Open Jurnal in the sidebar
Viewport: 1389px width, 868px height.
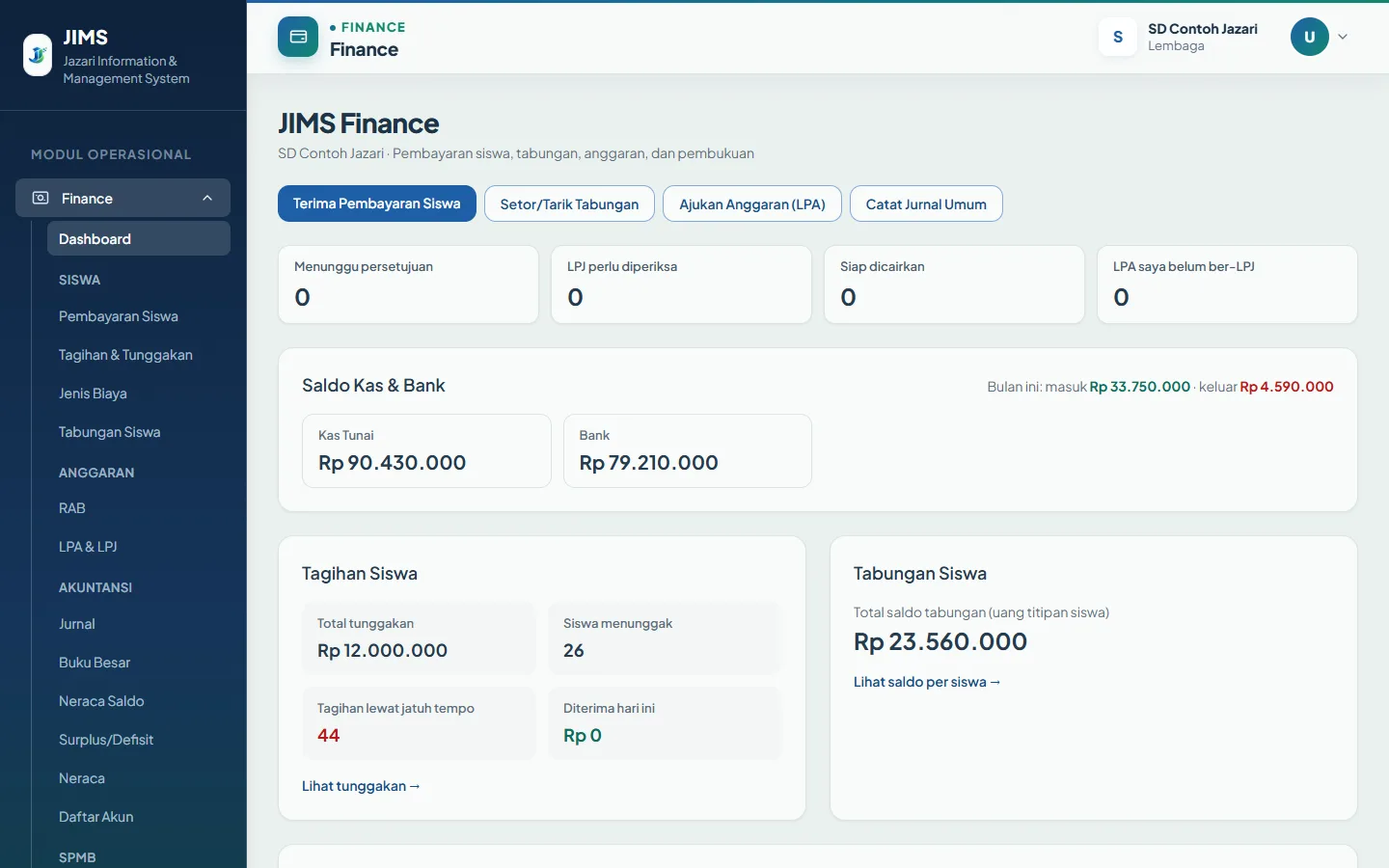pyautogui.click(x=139, y=624)
